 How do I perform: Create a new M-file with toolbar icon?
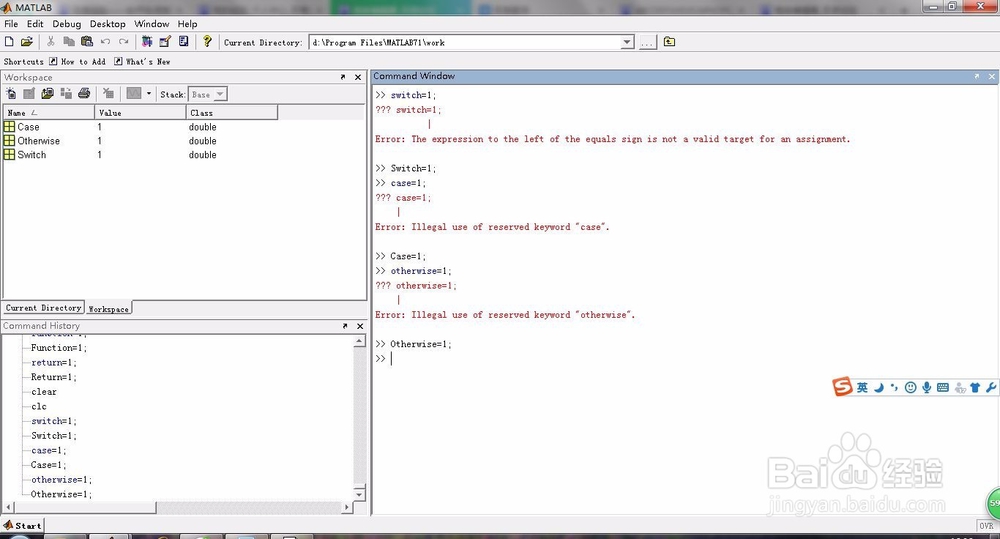[9, 41]
